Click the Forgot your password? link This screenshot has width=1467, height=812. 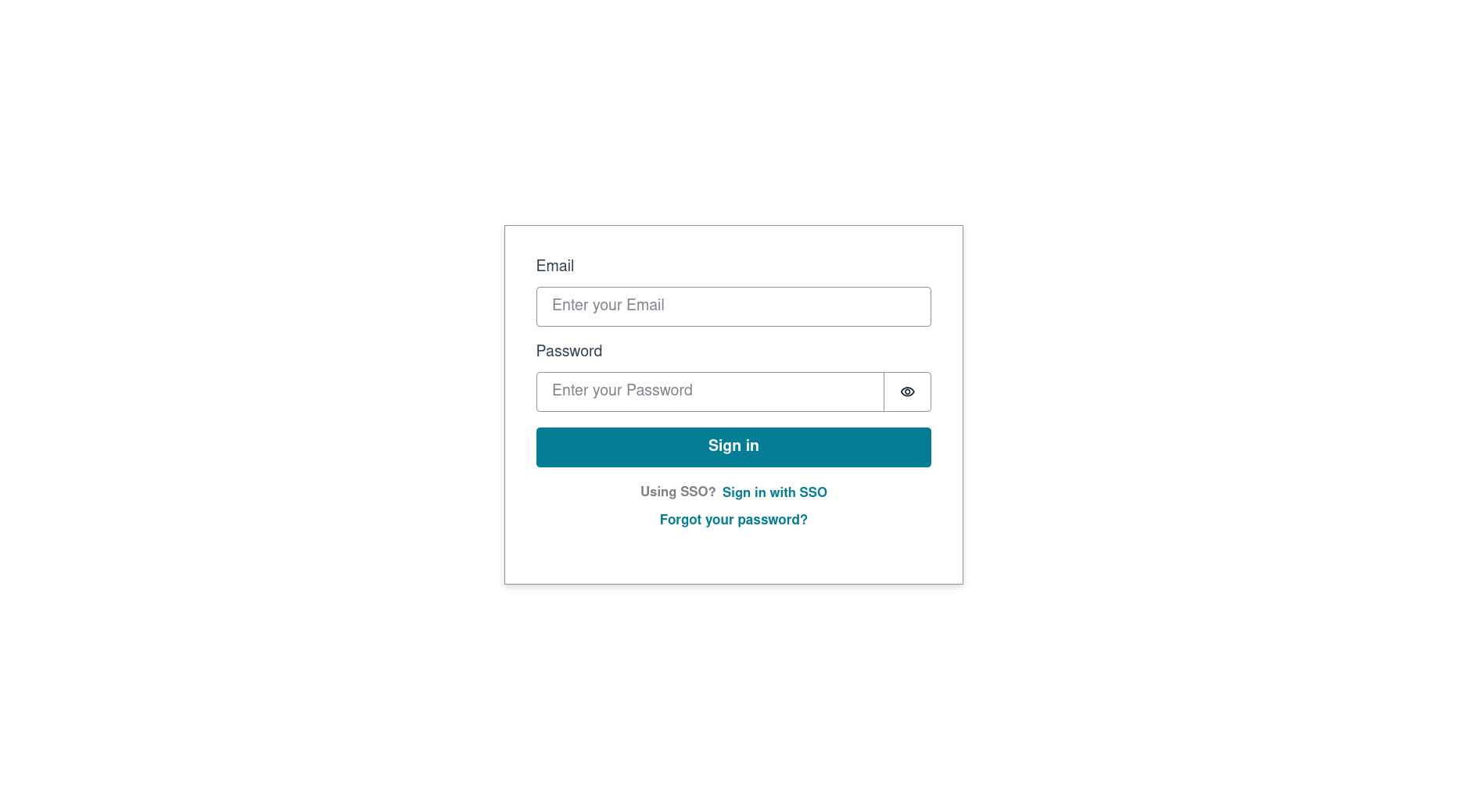point(733,520)
